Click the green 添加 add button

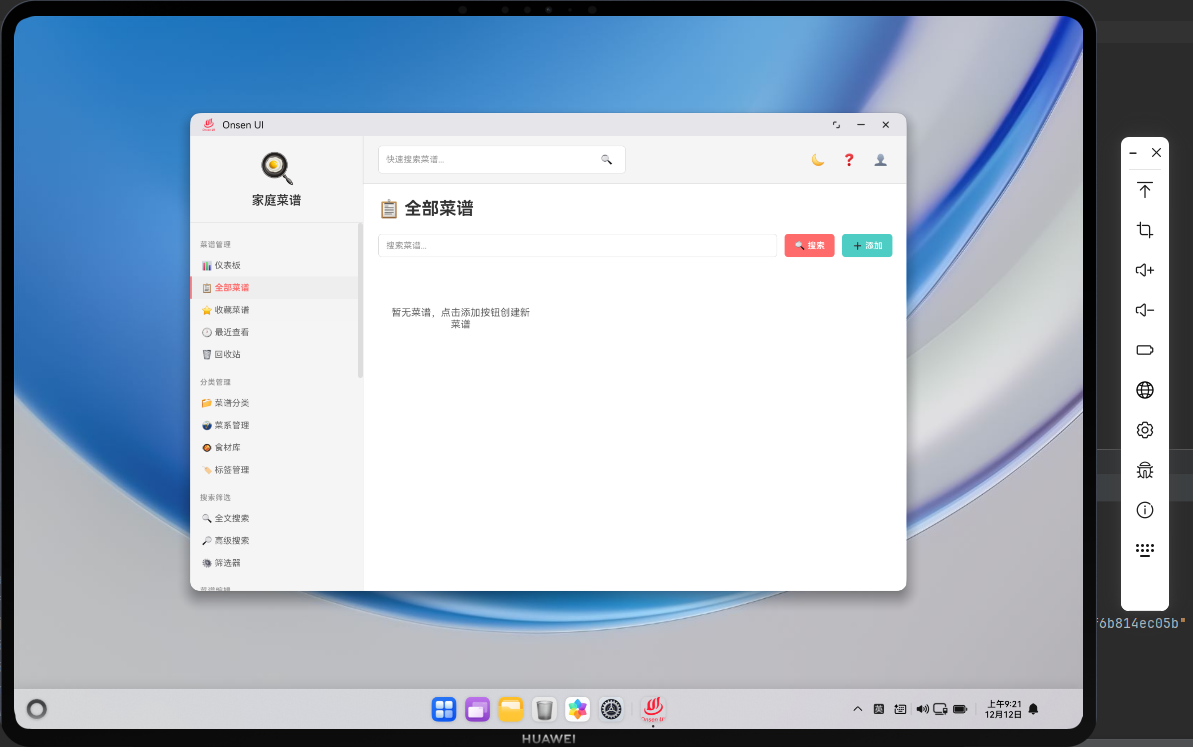click(866, 245)
